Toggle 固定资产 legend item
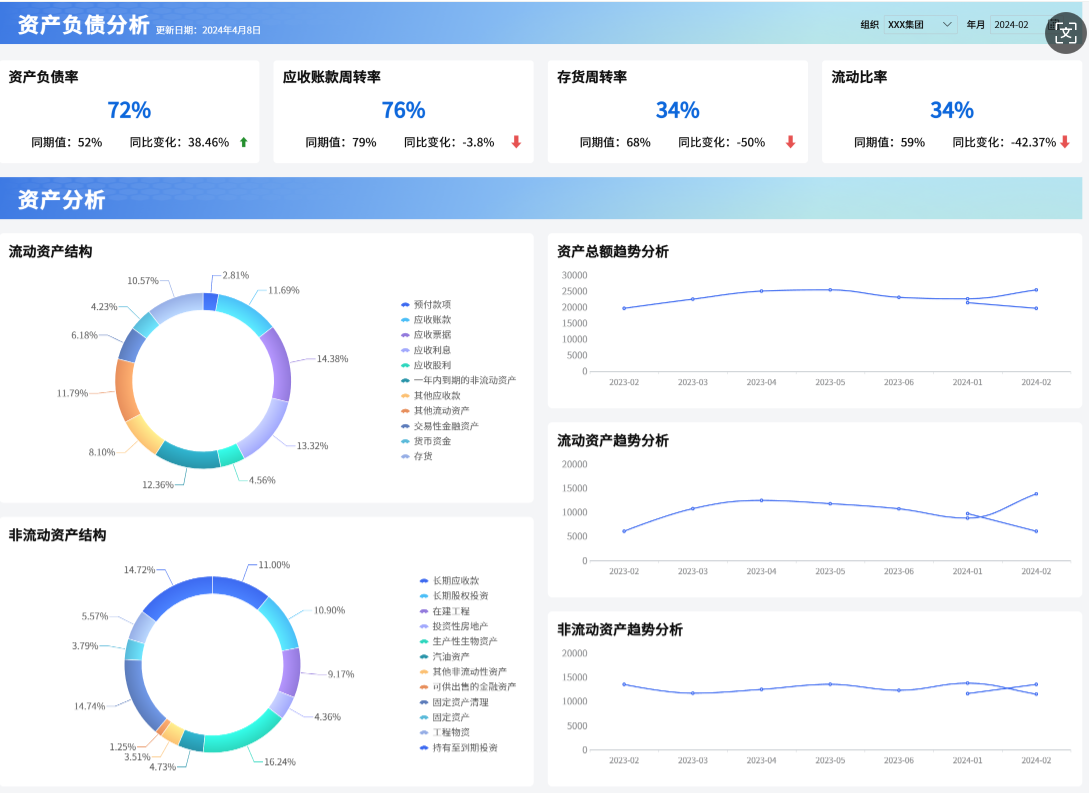This screenshot has width=1089, height=793. (x=444, y=717)
